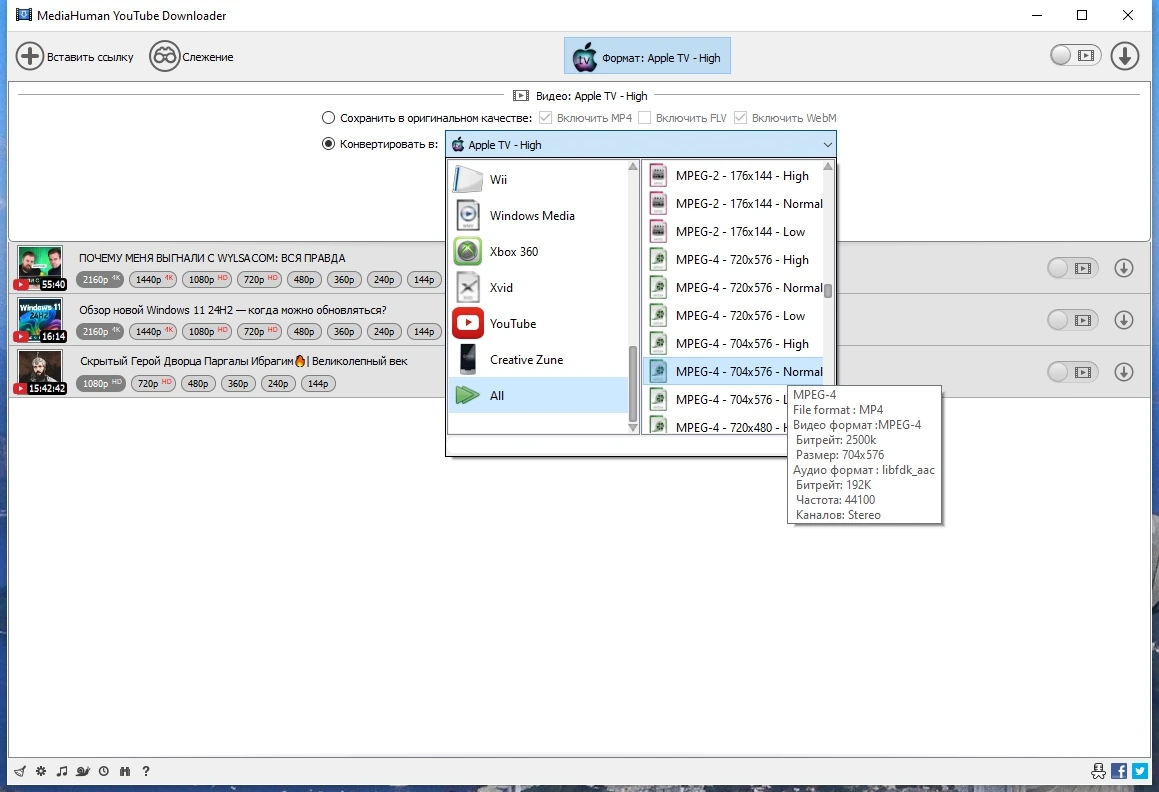Click the Facebook icon
Image resolution: width=1159 pixels, height=792 pixels.
1119,771
